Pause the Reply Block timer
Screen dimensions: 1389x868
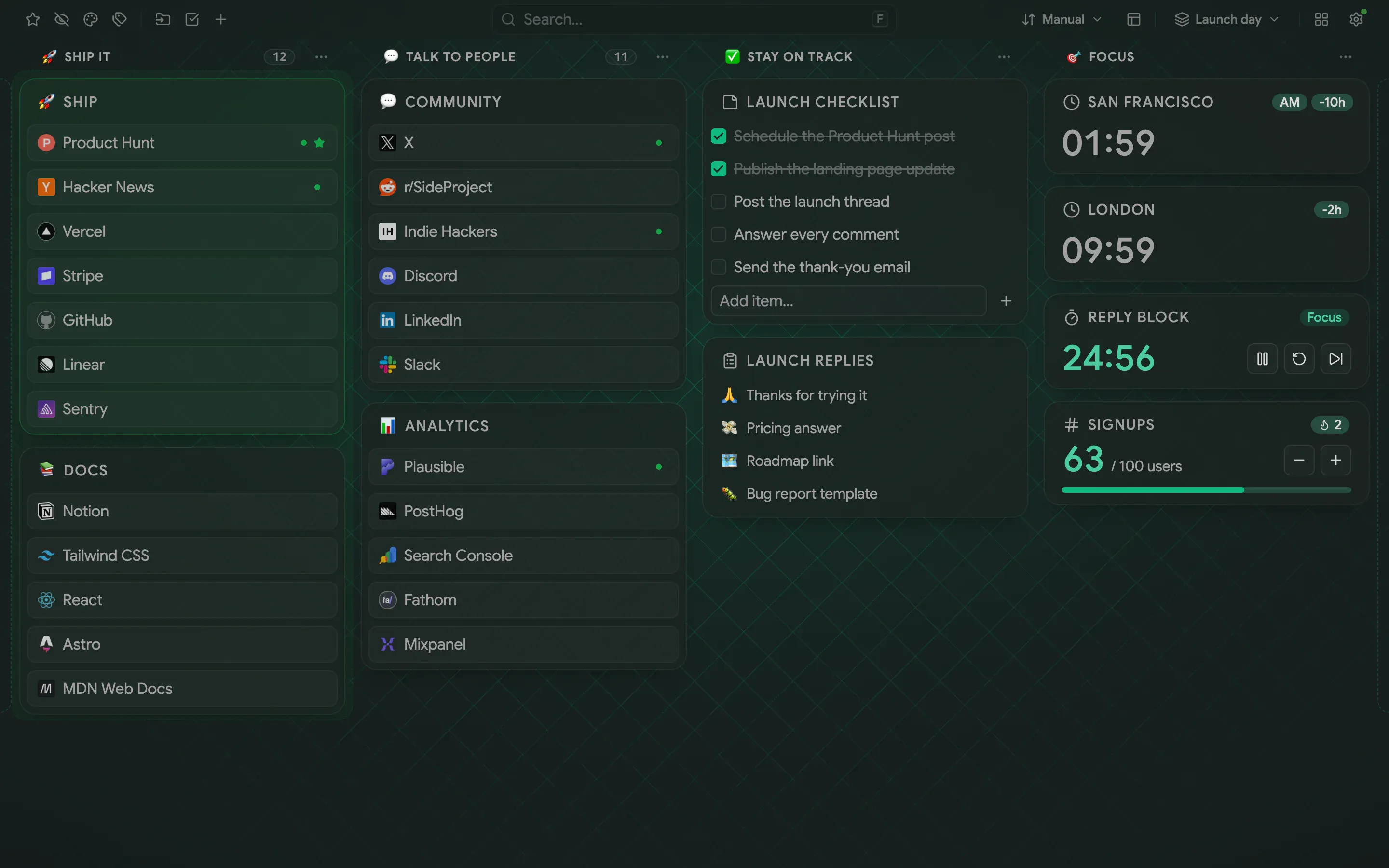pos(1262,359)
